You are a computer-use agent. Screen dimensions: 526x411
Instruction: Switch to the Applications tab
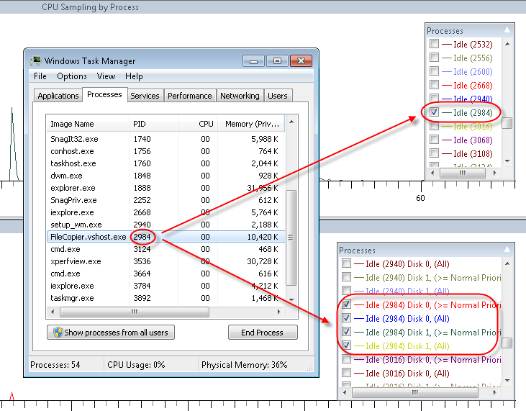(58, 96)
